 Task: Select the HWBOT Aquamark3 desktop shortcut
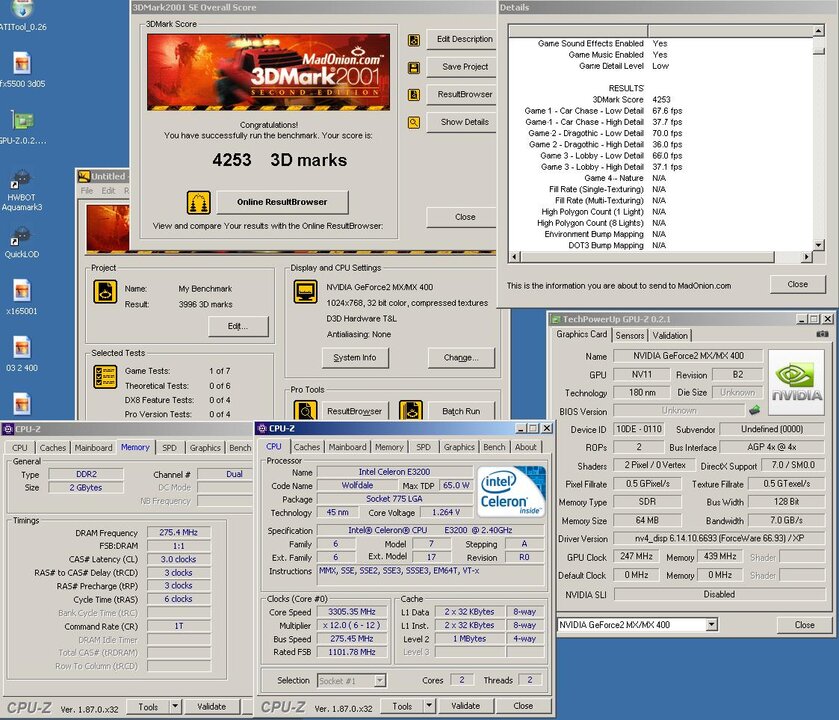(21, 190)
